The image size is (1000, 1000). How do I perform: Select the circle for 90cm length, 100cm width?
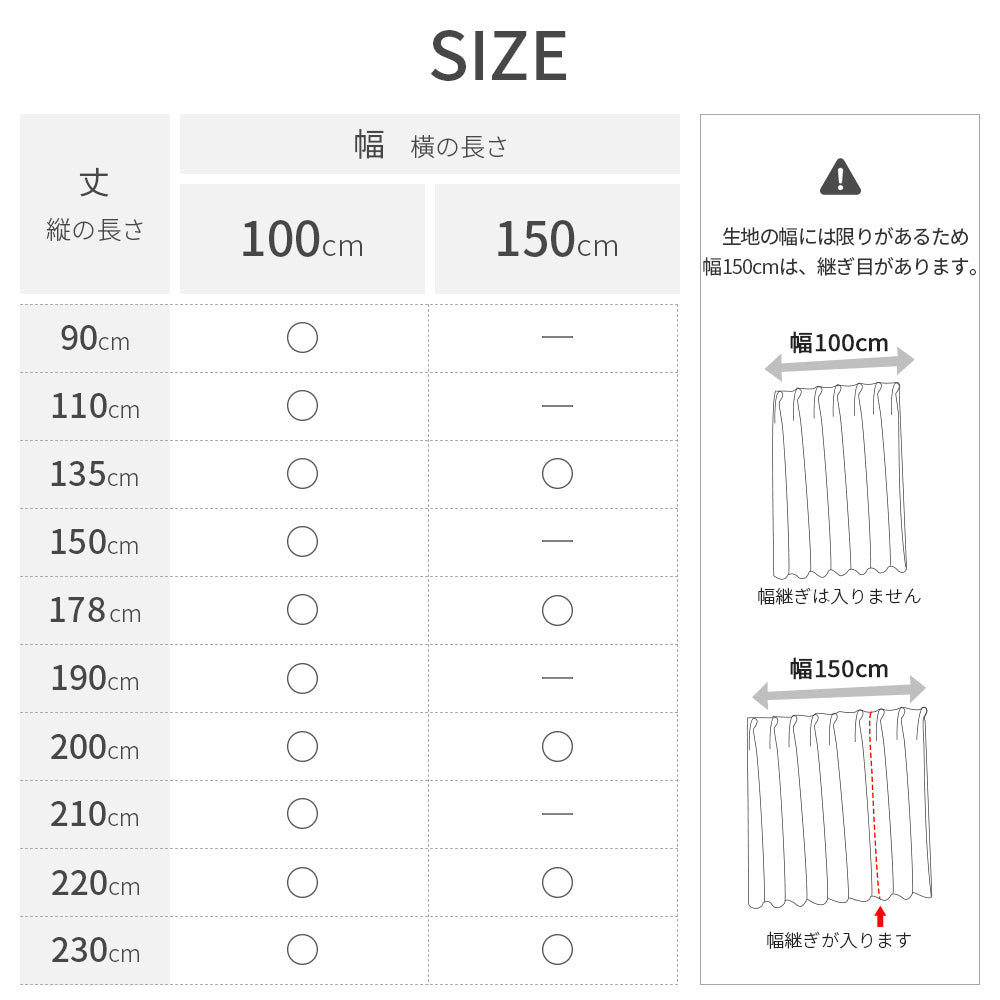pyautogui.click(x=302, y=338)
